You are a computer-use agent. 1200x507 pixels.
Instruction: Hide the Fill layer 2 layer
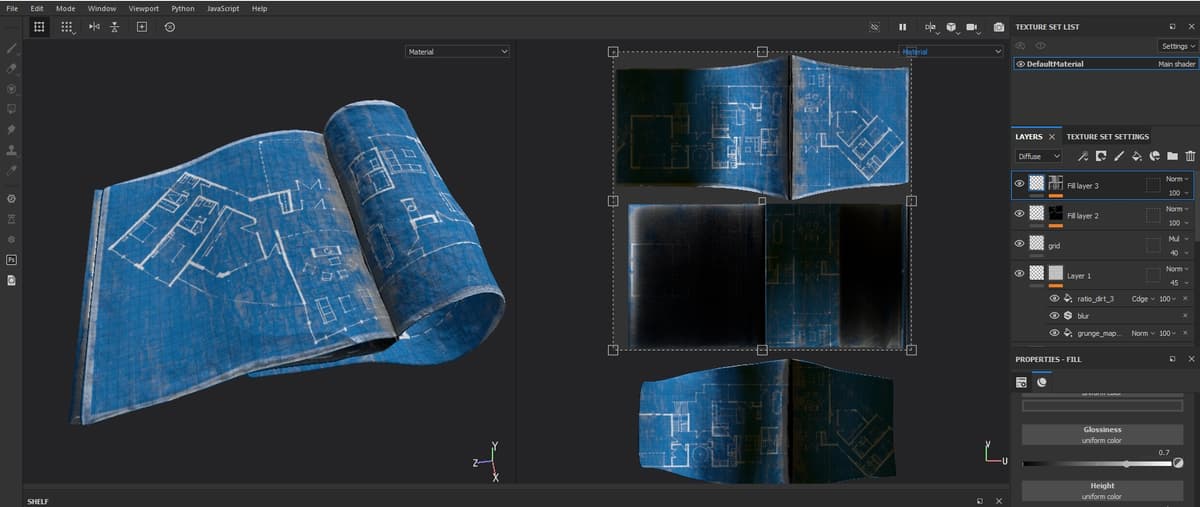click(1020, 214)
